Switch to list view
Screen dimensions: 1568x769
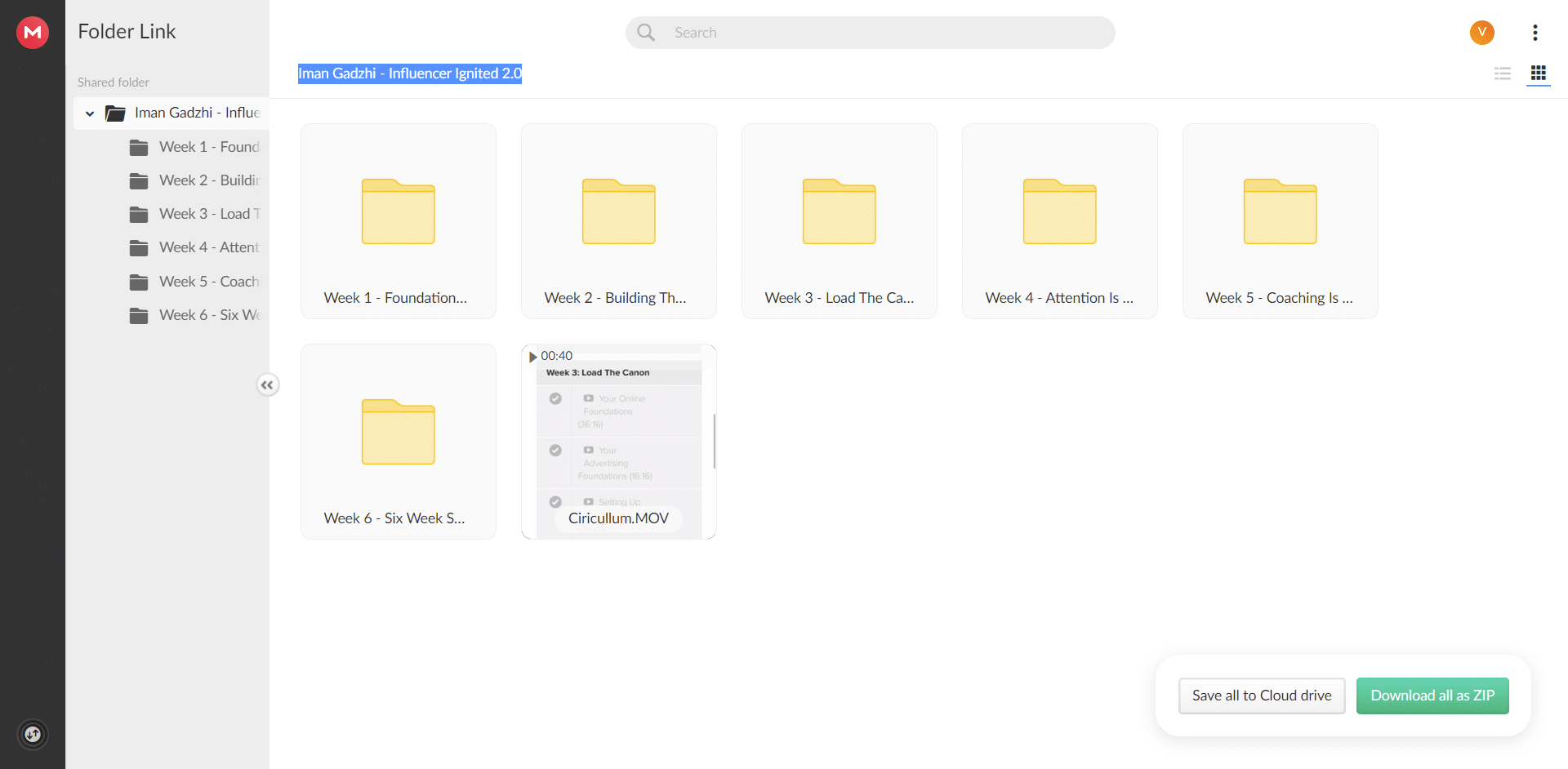pos(1502,73)
